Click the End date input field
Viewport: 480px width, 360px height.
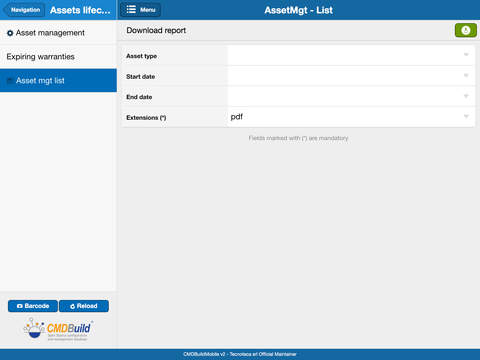click(351, 97)
